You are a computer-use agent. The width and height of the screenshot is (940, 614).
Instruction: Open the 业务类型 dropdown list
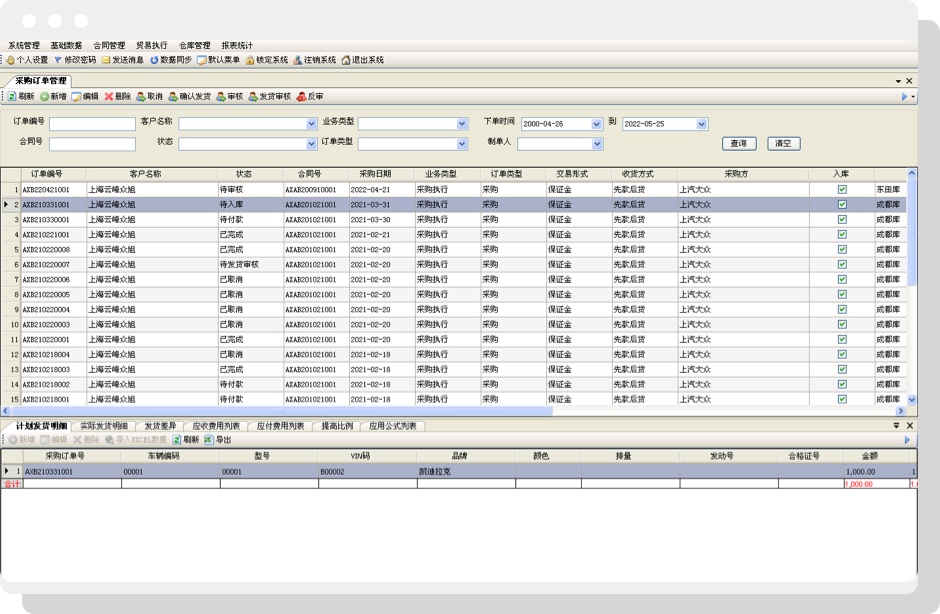pyautogui.click(x=462, y=124)
